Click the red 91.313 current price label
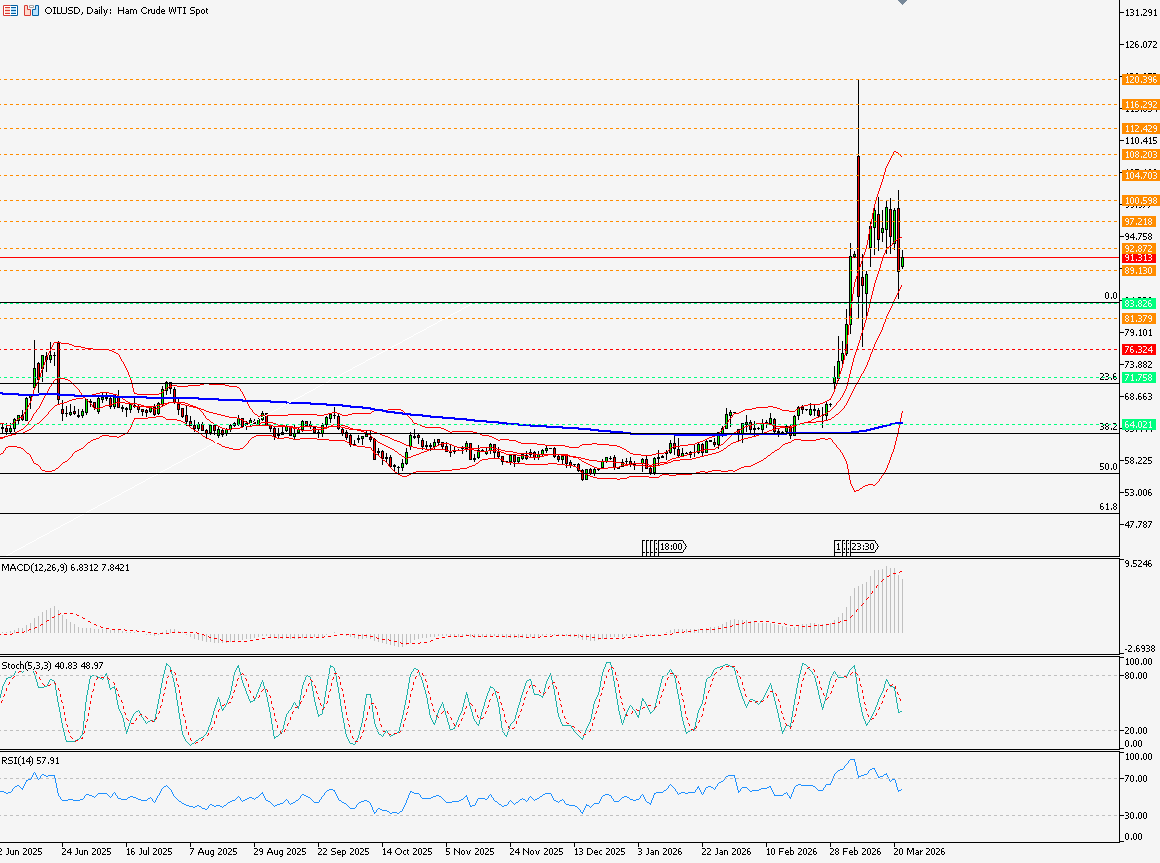 [1140, 258]
